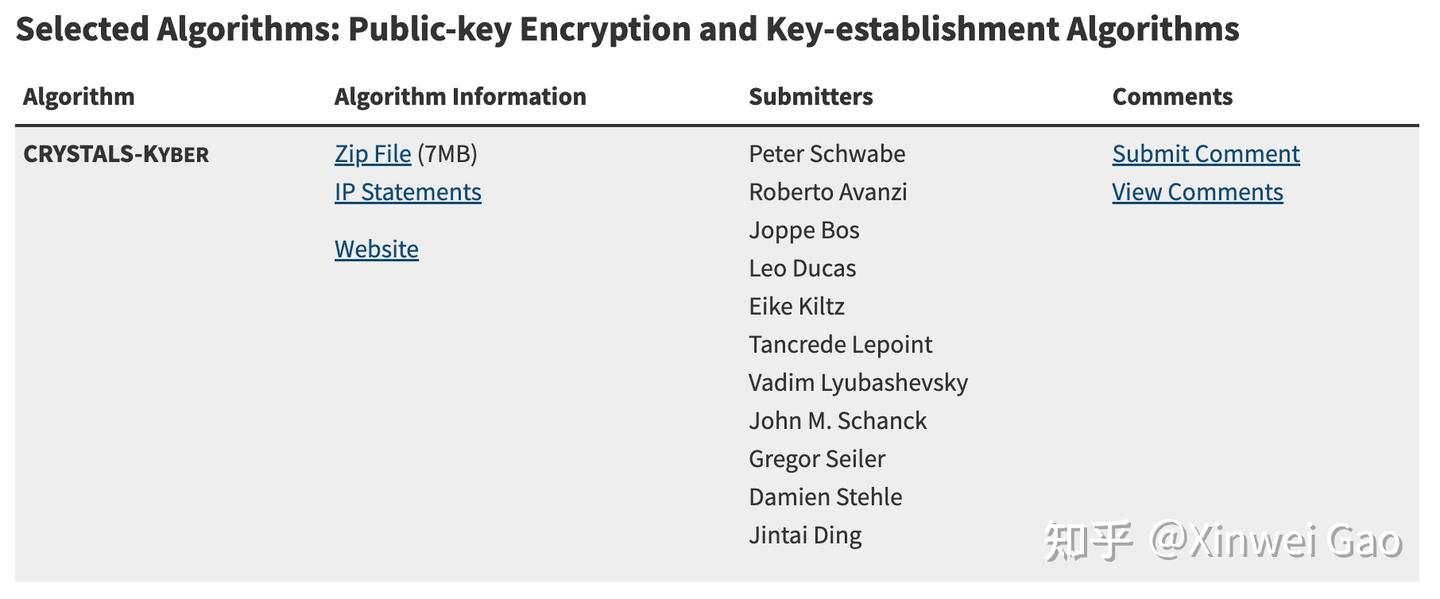Visit the CRYSTALS-Kyber Website link
Screen dimensions: 1440x599
pyautogui.click(x=376, y=249)
